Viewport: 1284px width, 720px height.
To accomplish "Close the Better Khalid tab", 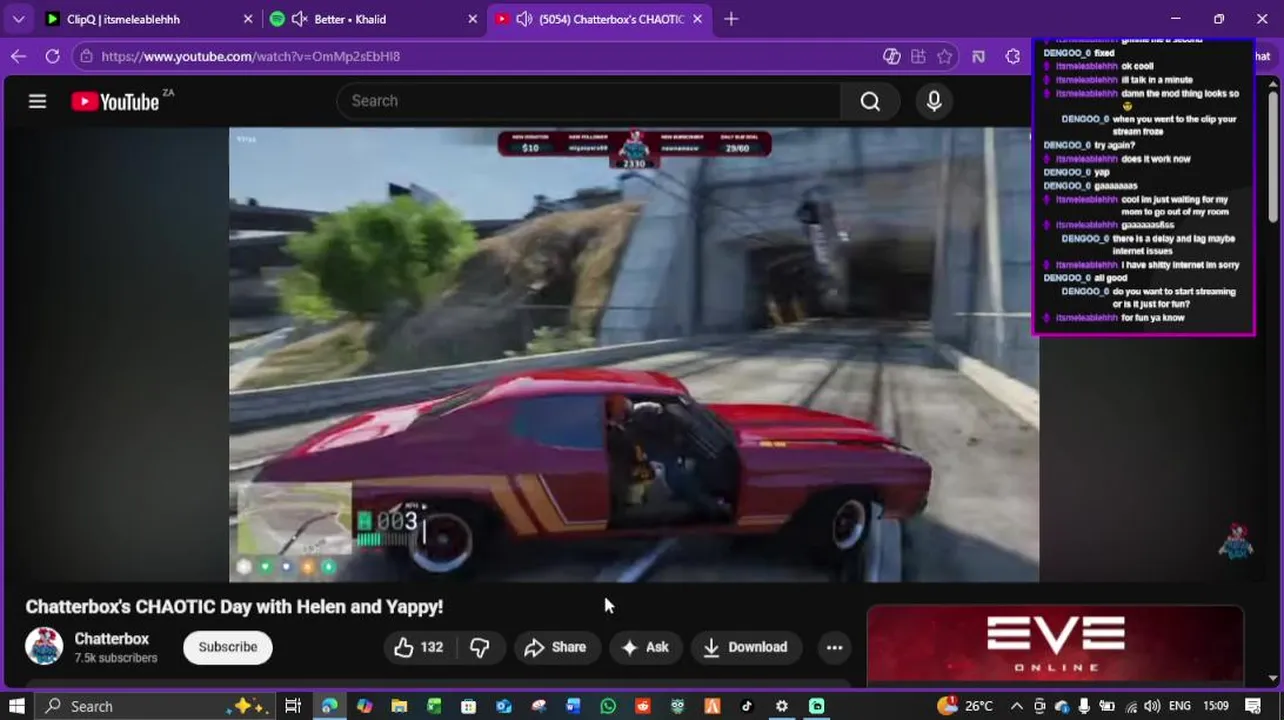I will [x=474, y=19].
